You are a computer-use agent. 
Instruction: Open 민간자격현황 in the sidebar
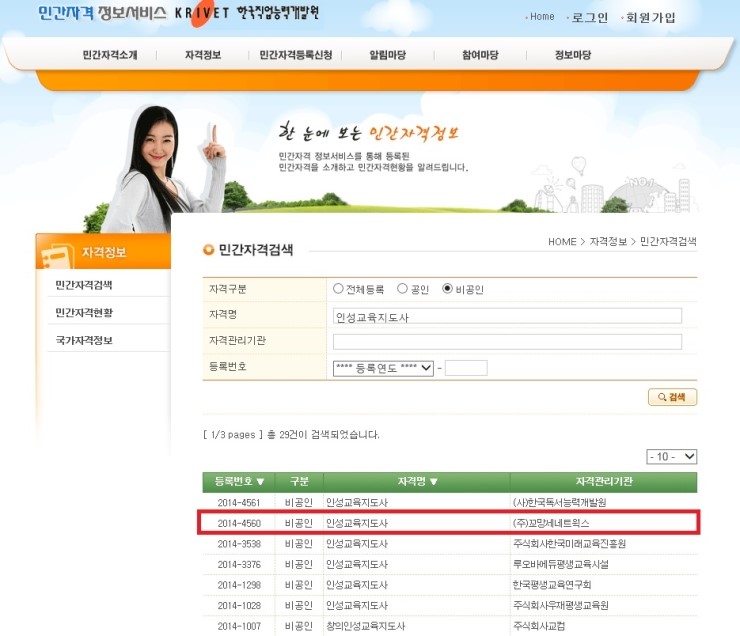pos(84,313)
